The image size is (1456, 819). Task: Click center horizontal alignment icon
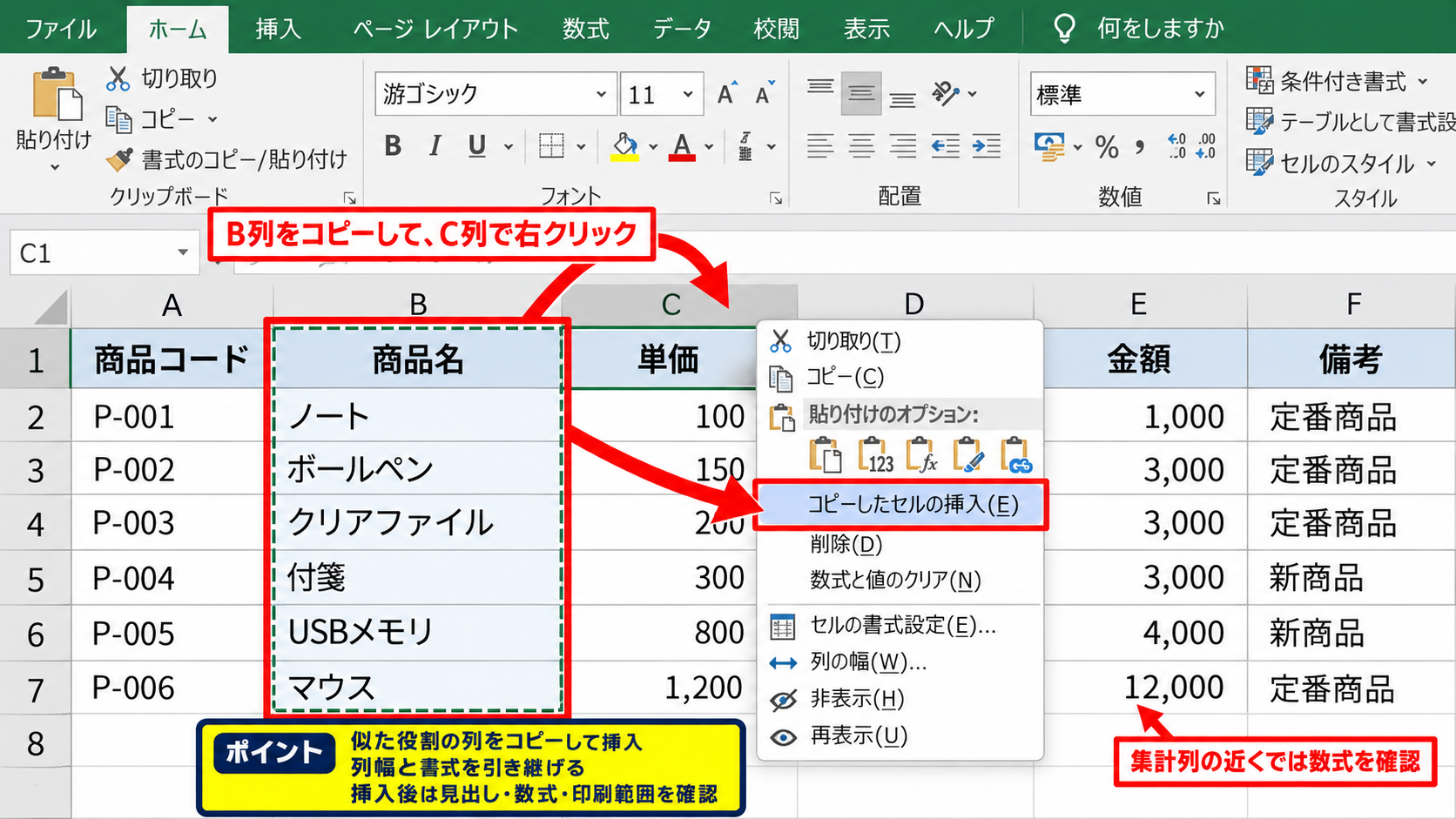coord(861,146)
